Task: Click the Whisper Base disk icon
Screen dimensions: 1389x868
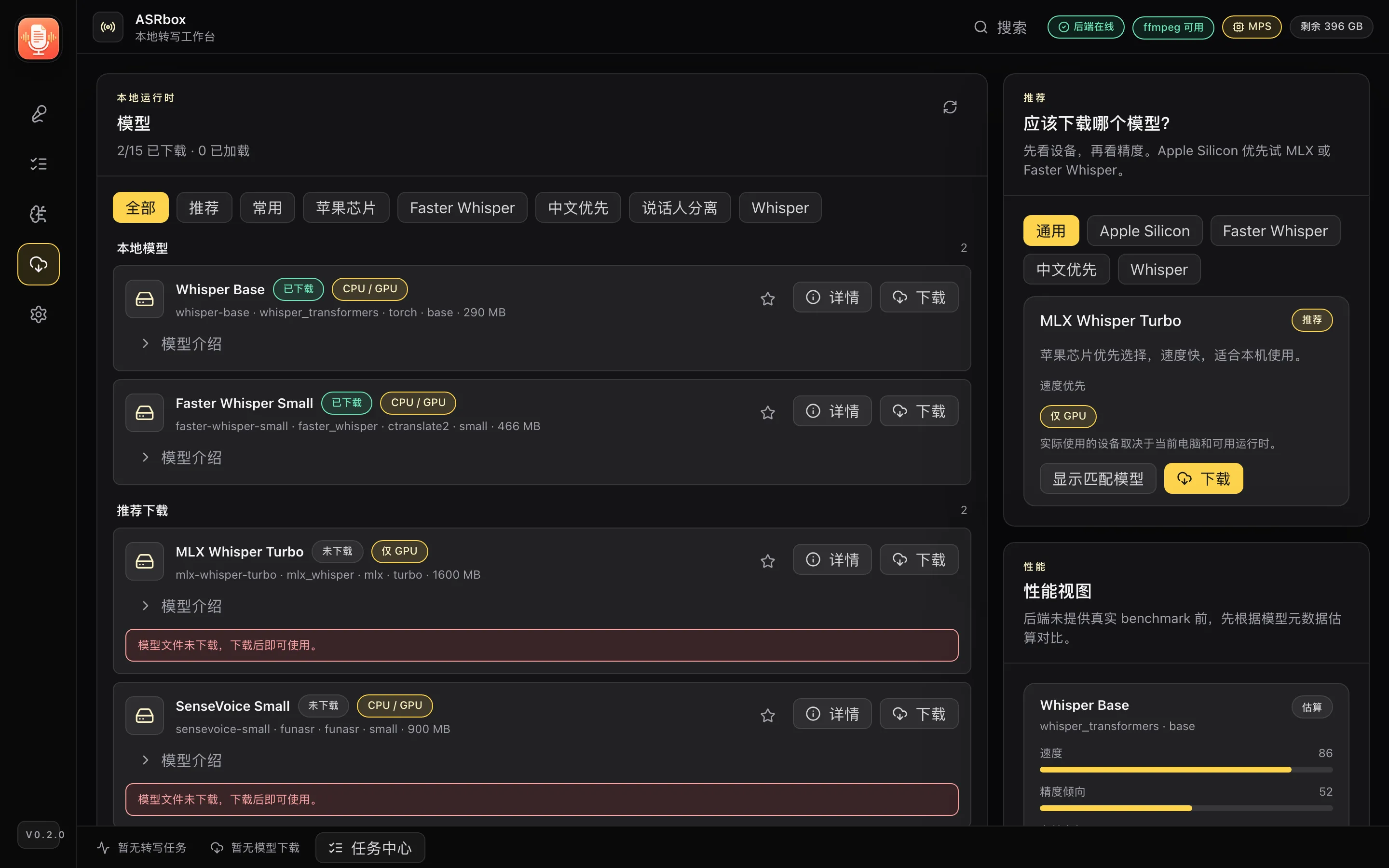Action: click(x=145, y=299)
